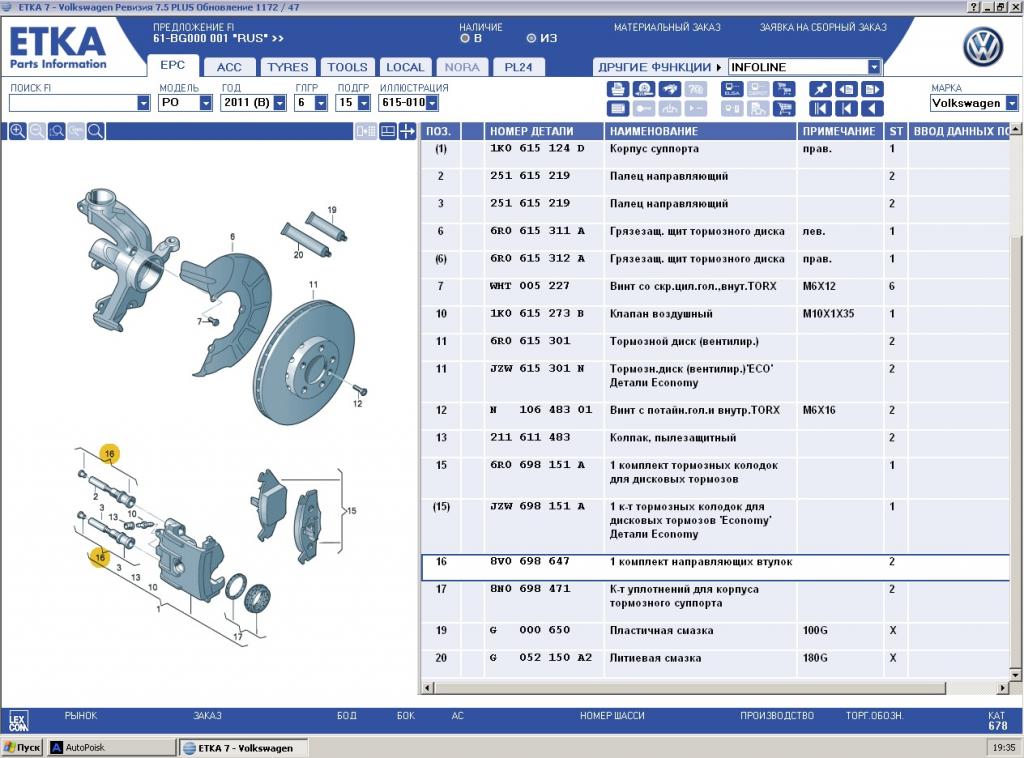Screen dimensions: 1024x758
Task: Switch to the PL24 tab
Action: tap(518, 67)
